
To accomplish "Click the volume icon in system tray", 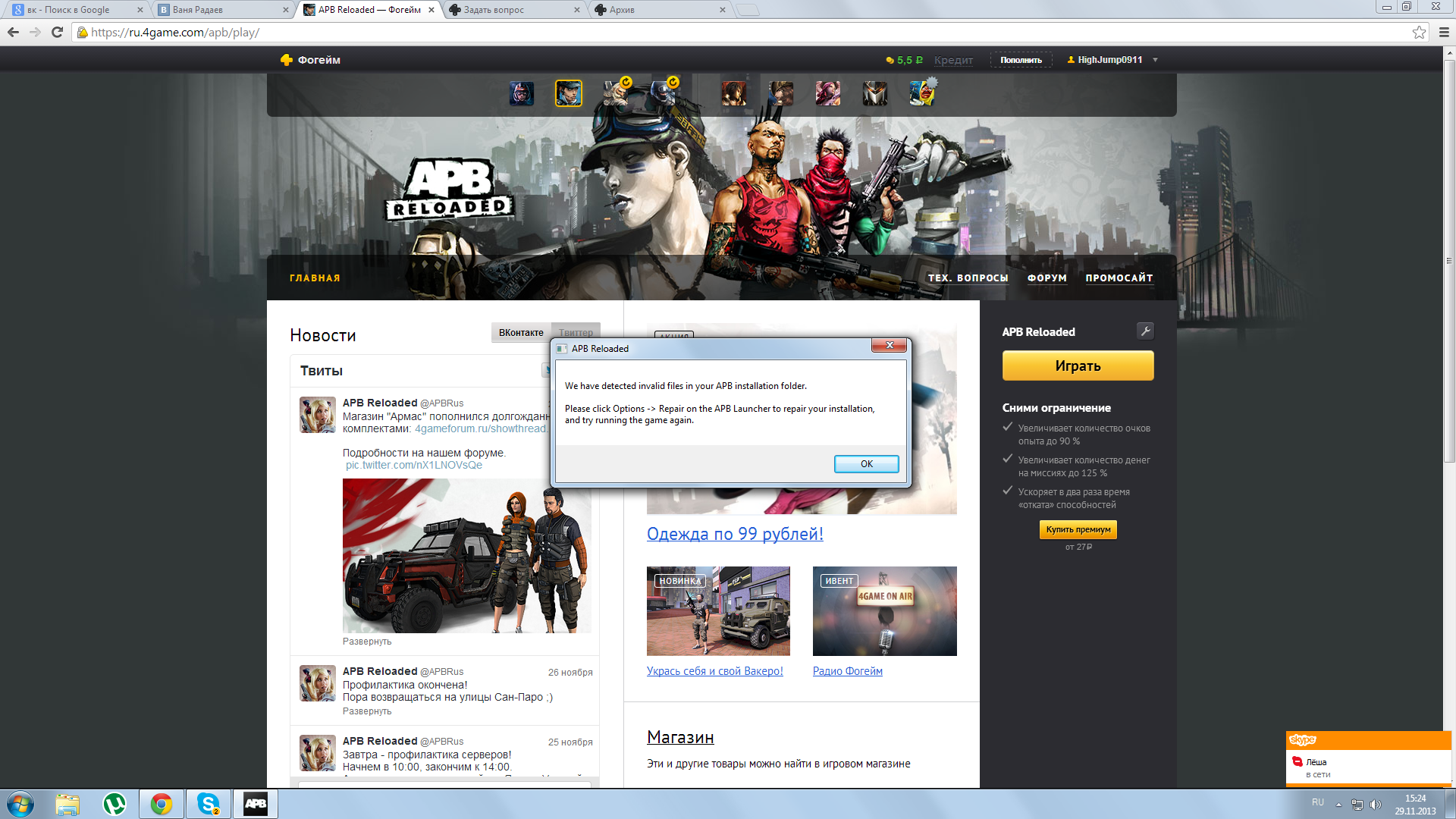I will (x=1376, y=805).
